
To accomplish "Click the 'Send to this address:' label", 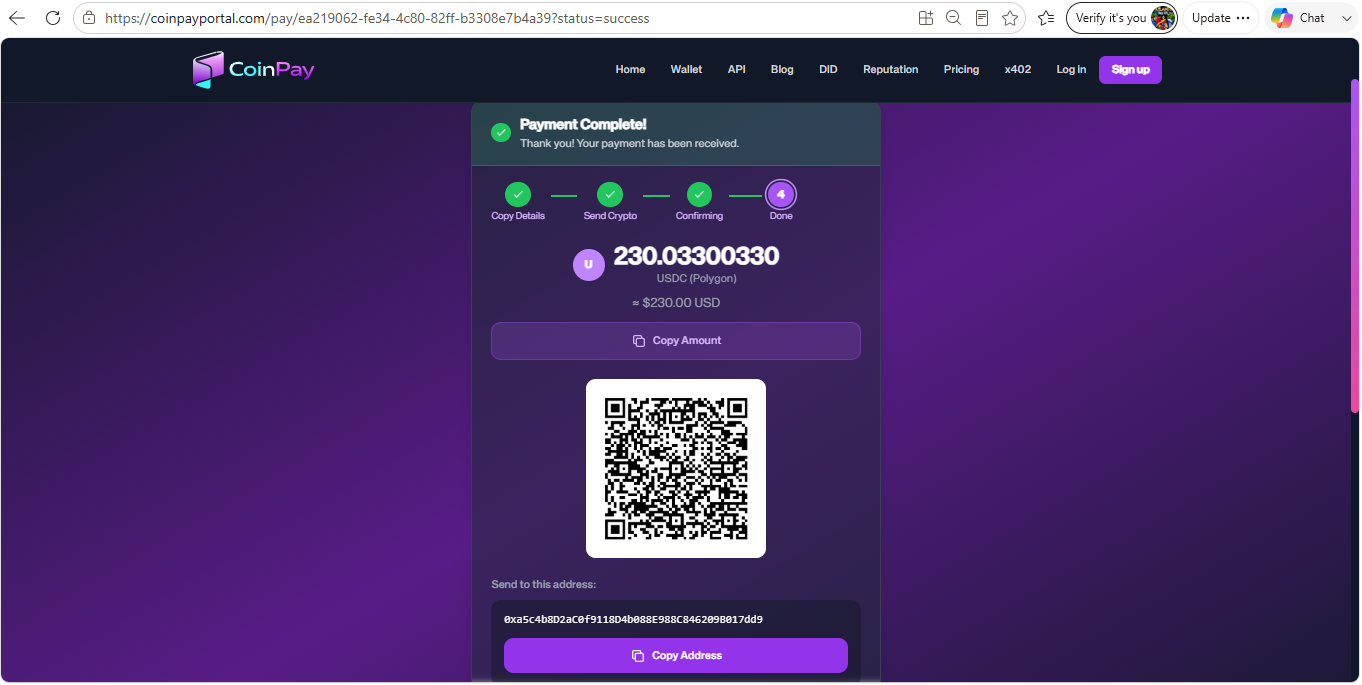I will click(544, 585).
